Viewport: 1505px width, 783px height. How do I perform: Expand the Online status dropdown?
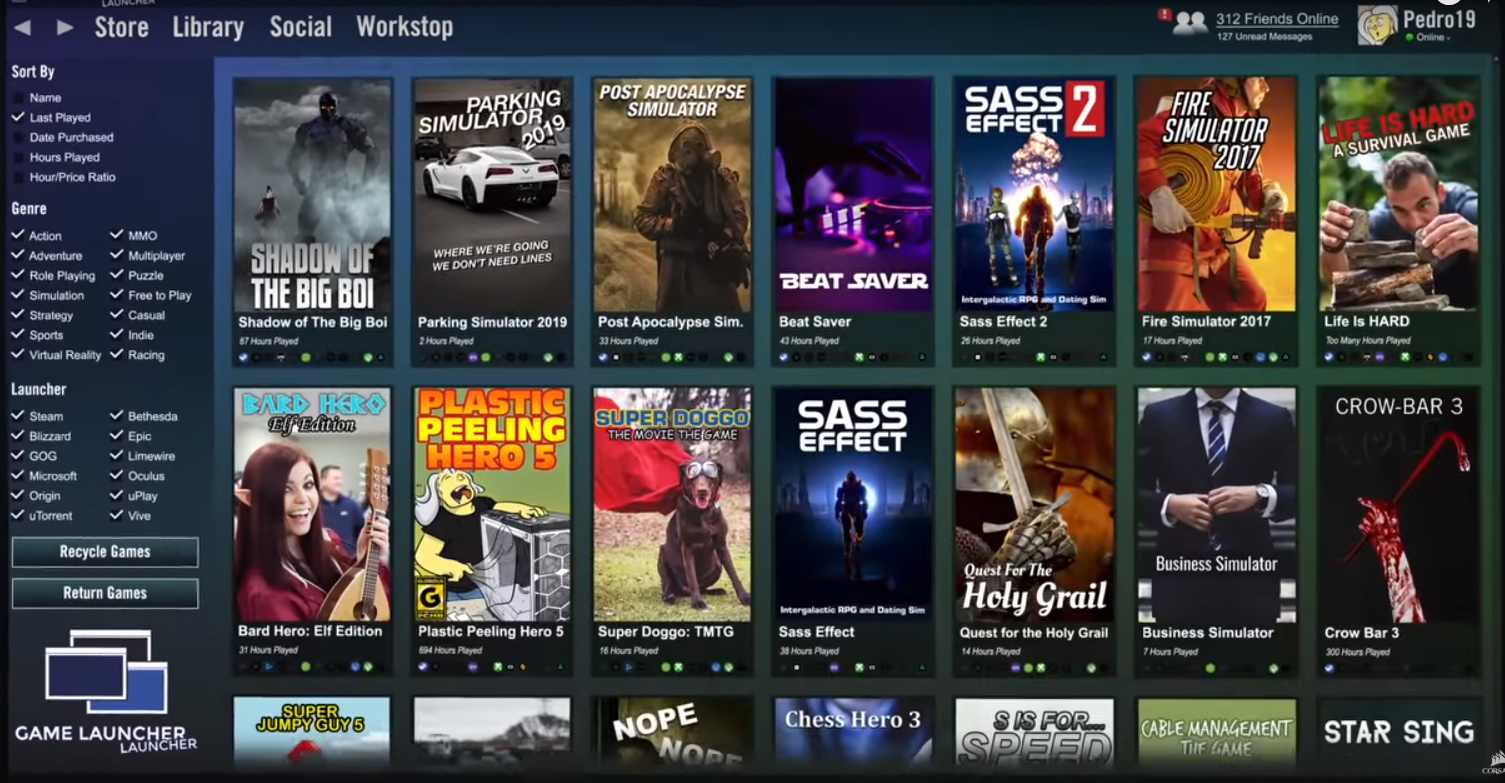pyautogui.click(x=1428, y=38)
